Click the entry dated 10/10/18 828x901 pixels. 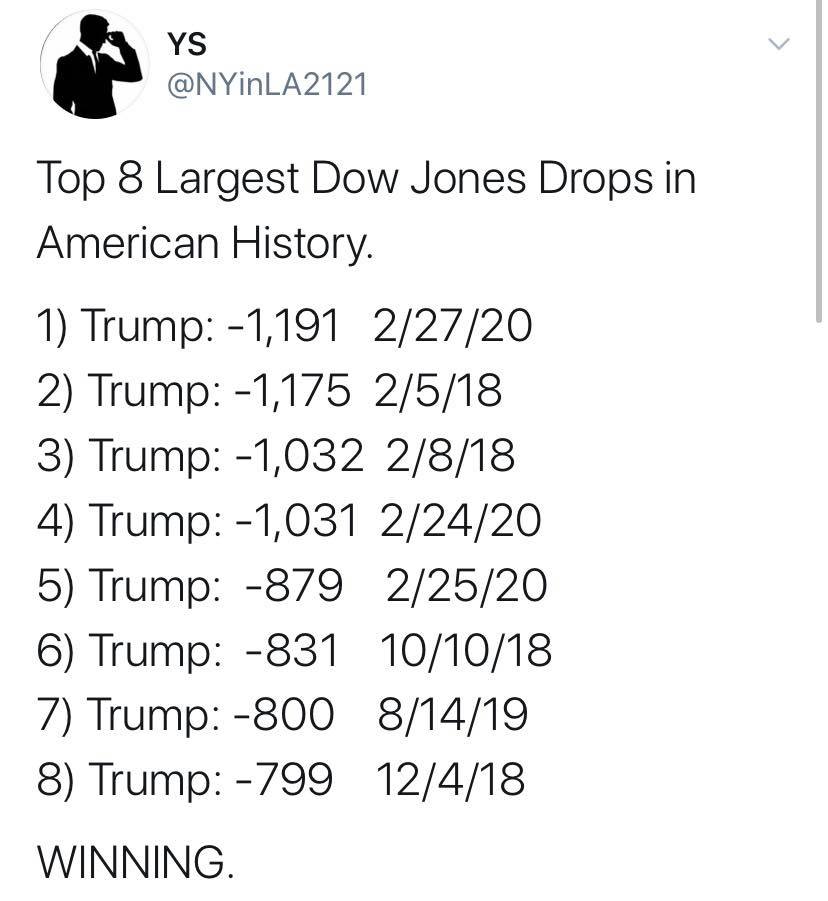click(x=294, y=650)
